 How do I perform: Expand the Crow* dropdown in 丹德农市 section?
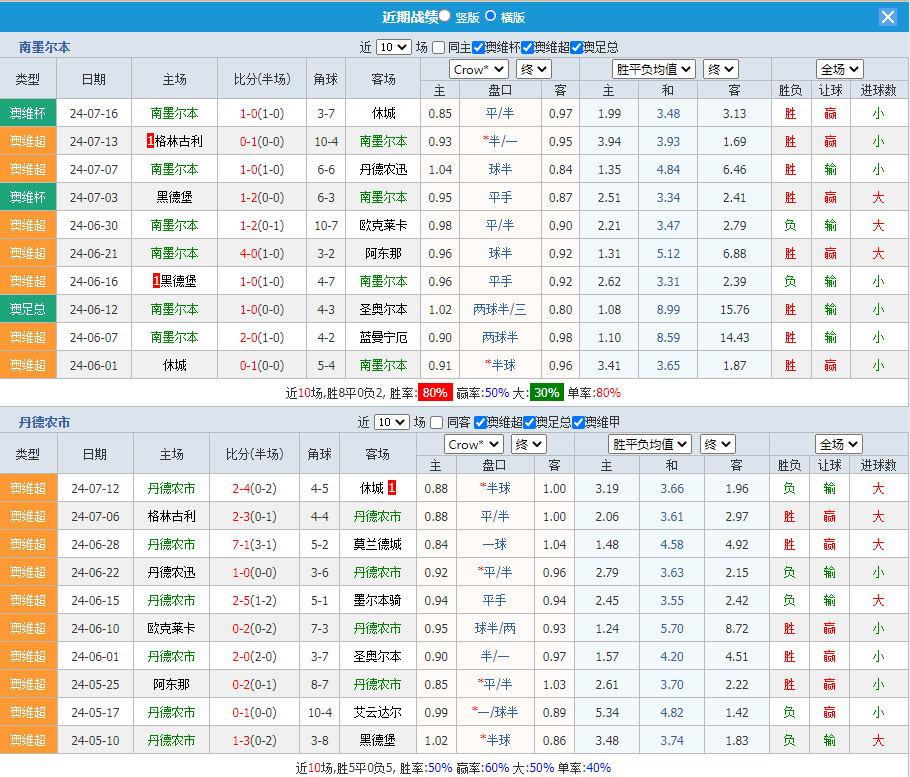click(x=474, y=444)
